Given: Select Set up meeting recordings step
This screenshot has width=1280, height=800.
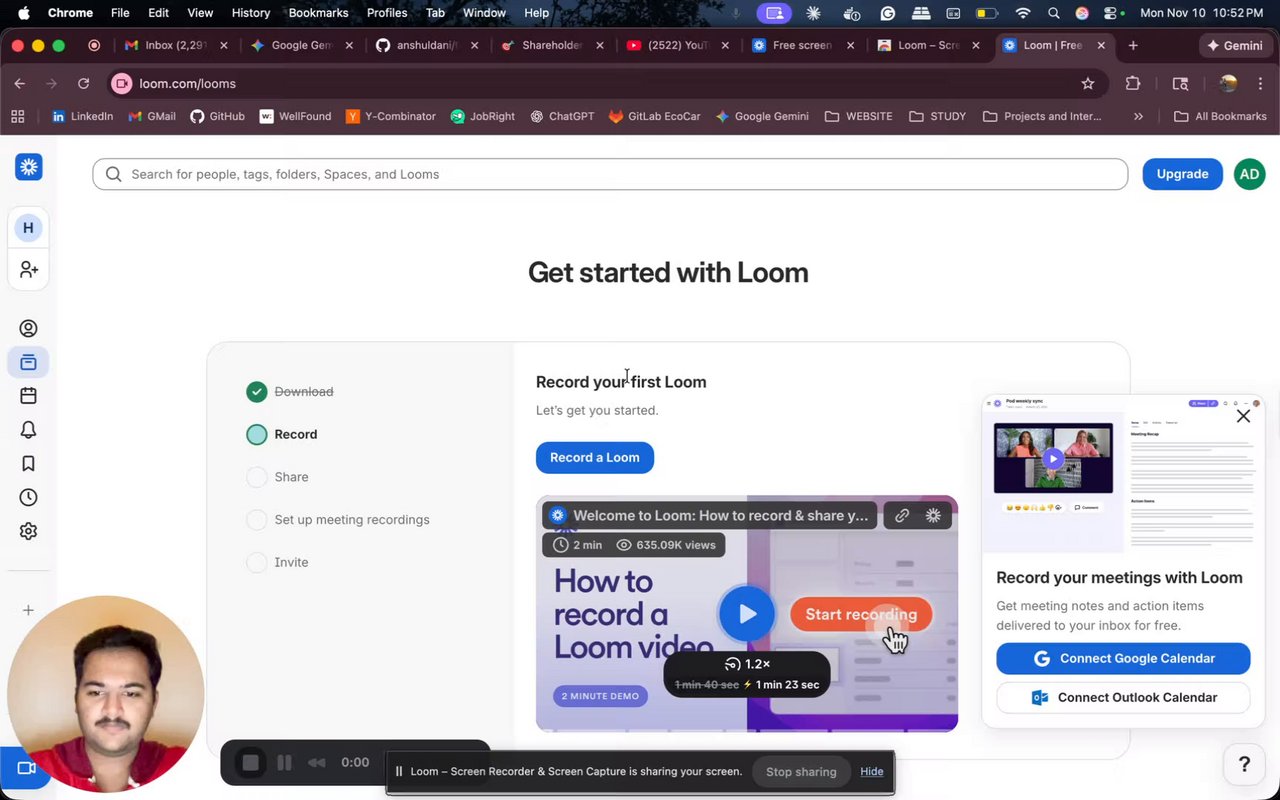Looking at the screenshot, I should (x=338, y=520).
